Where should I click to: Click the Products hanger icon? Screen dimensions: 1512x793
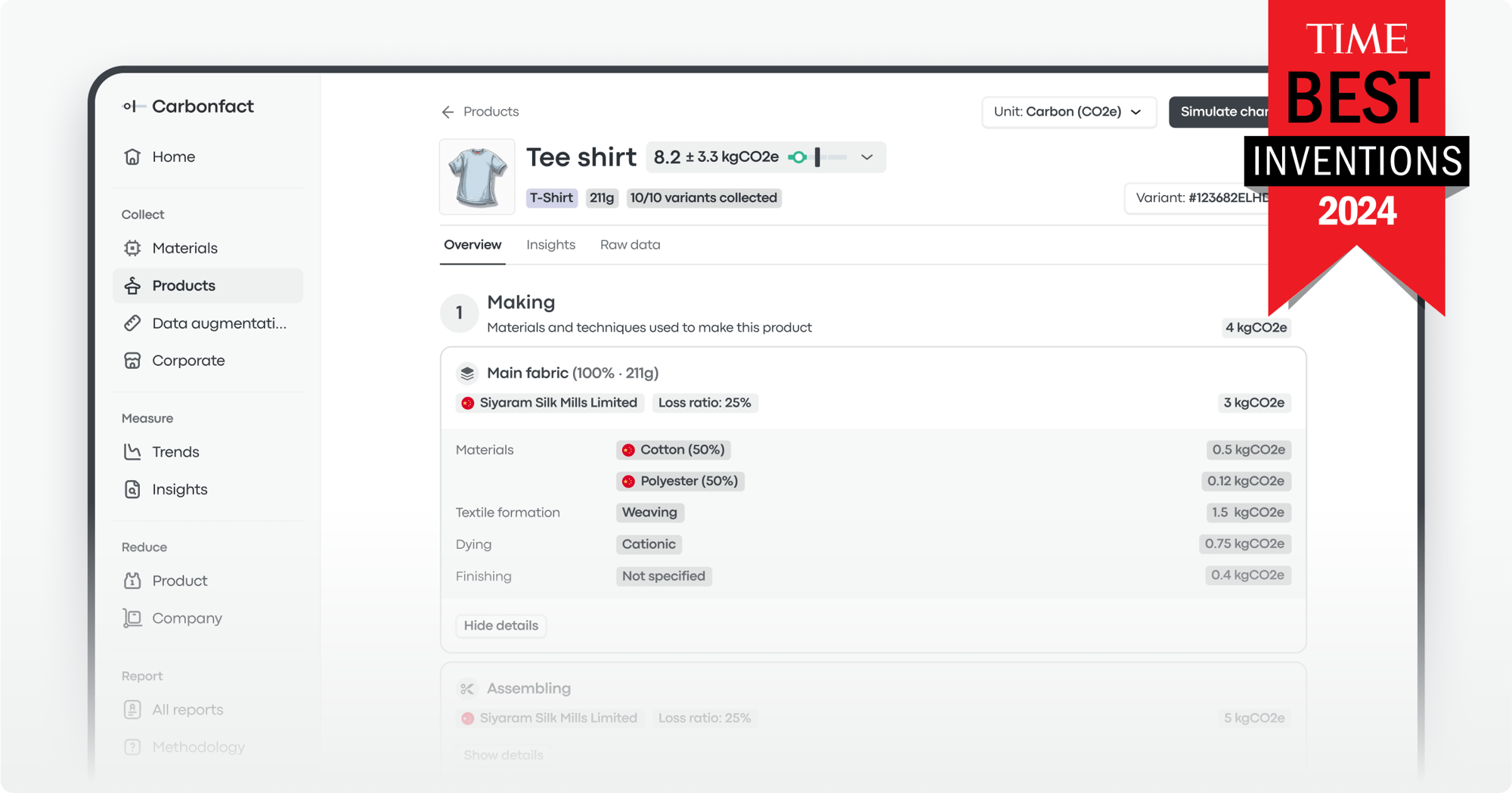(132, 286)
